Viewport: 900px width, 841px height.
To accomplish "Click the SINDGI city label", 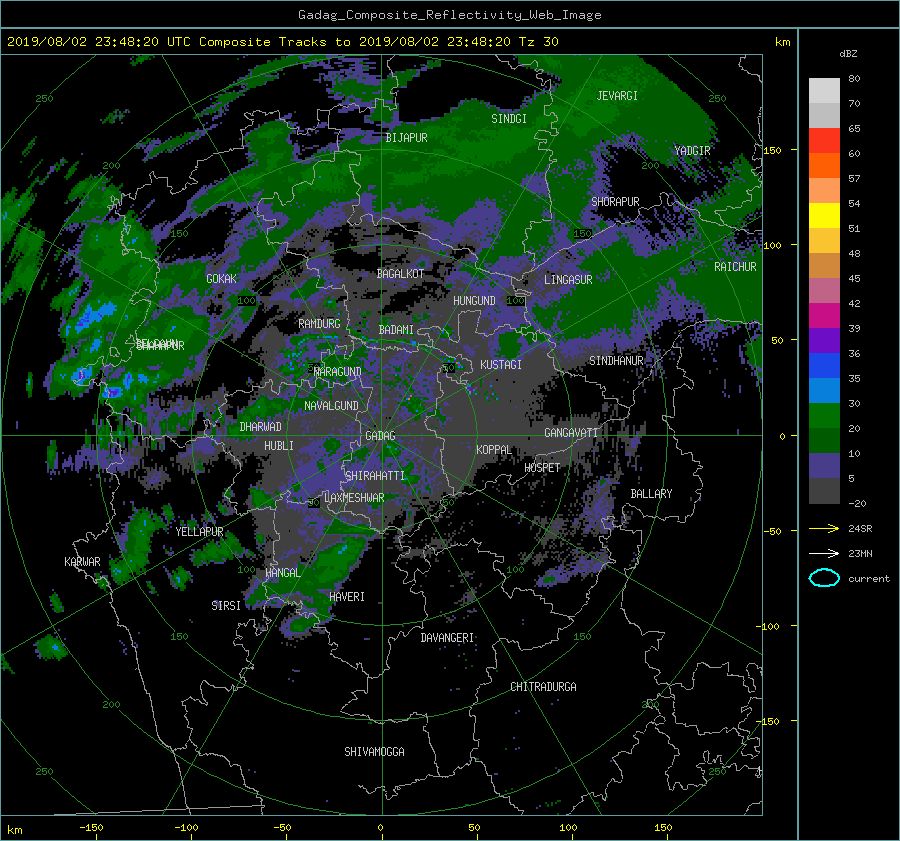I will point(509,119).
